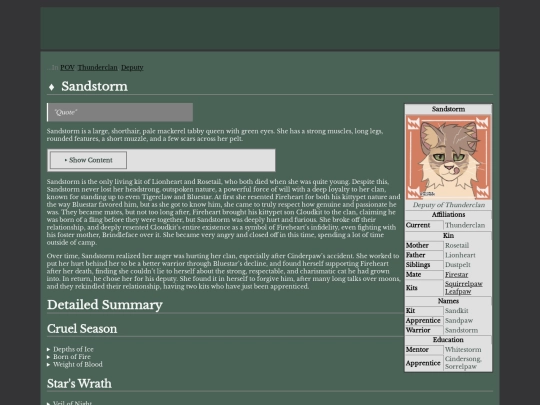The height and width of the screenshot is (405, 540).
Task: Open the Squirrelpaw kit link
Action: pos(464,284)
